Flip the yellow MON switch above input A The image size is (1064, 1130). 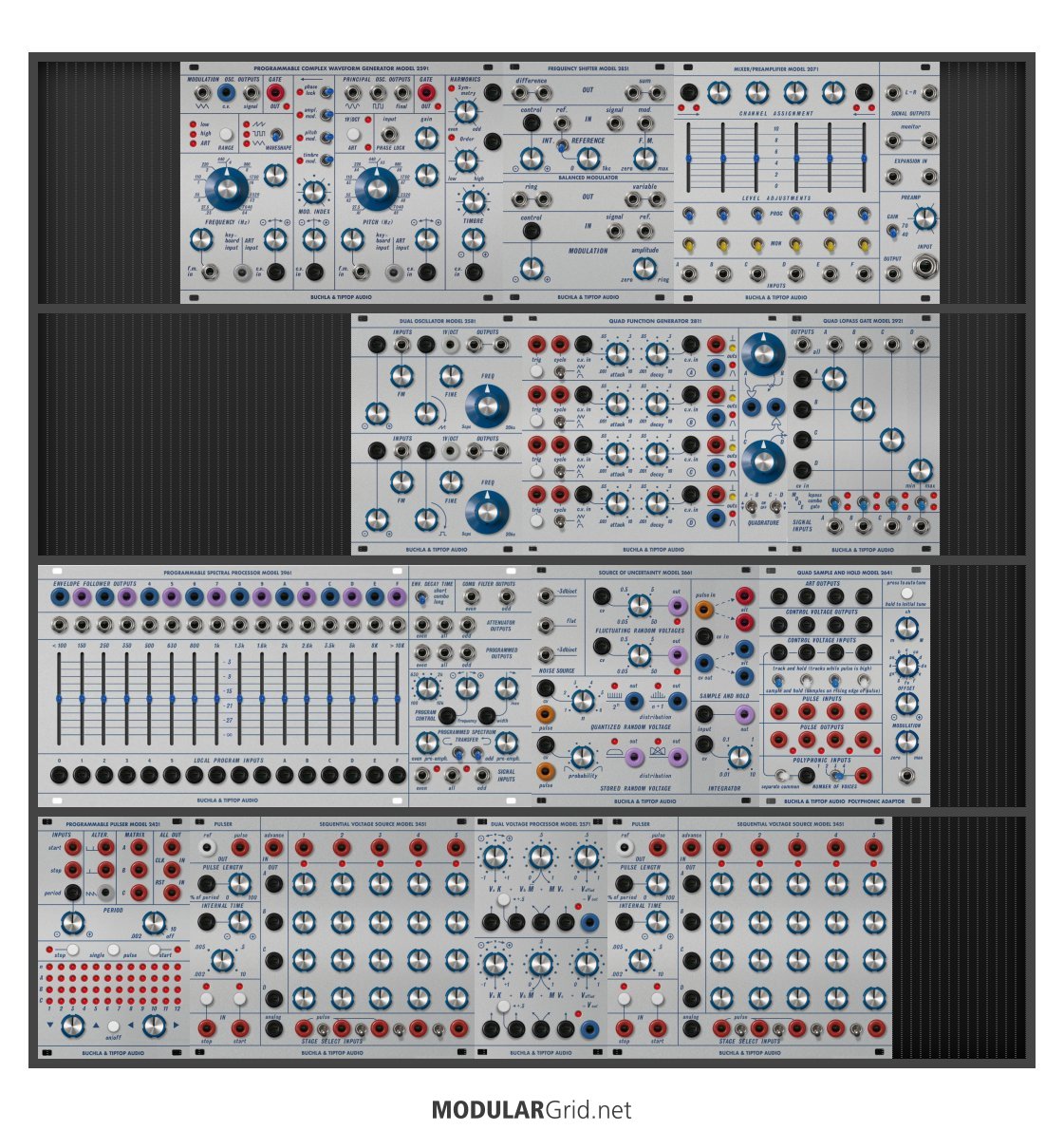click(x=689, y=244)
